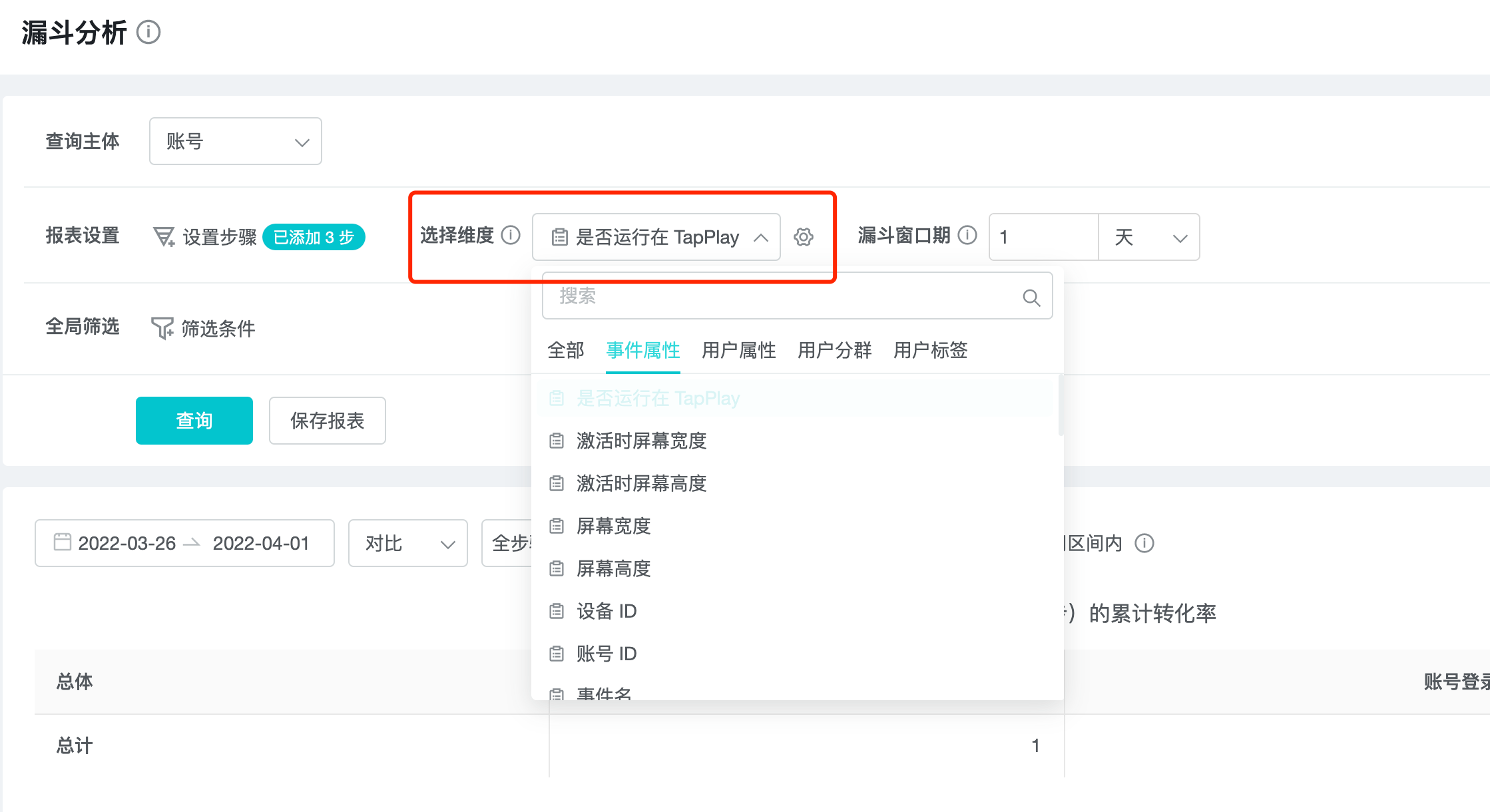Click the 筛选条件 filter icon
The width and height of the screenshot is (1490, 812).
coord(162,328)
